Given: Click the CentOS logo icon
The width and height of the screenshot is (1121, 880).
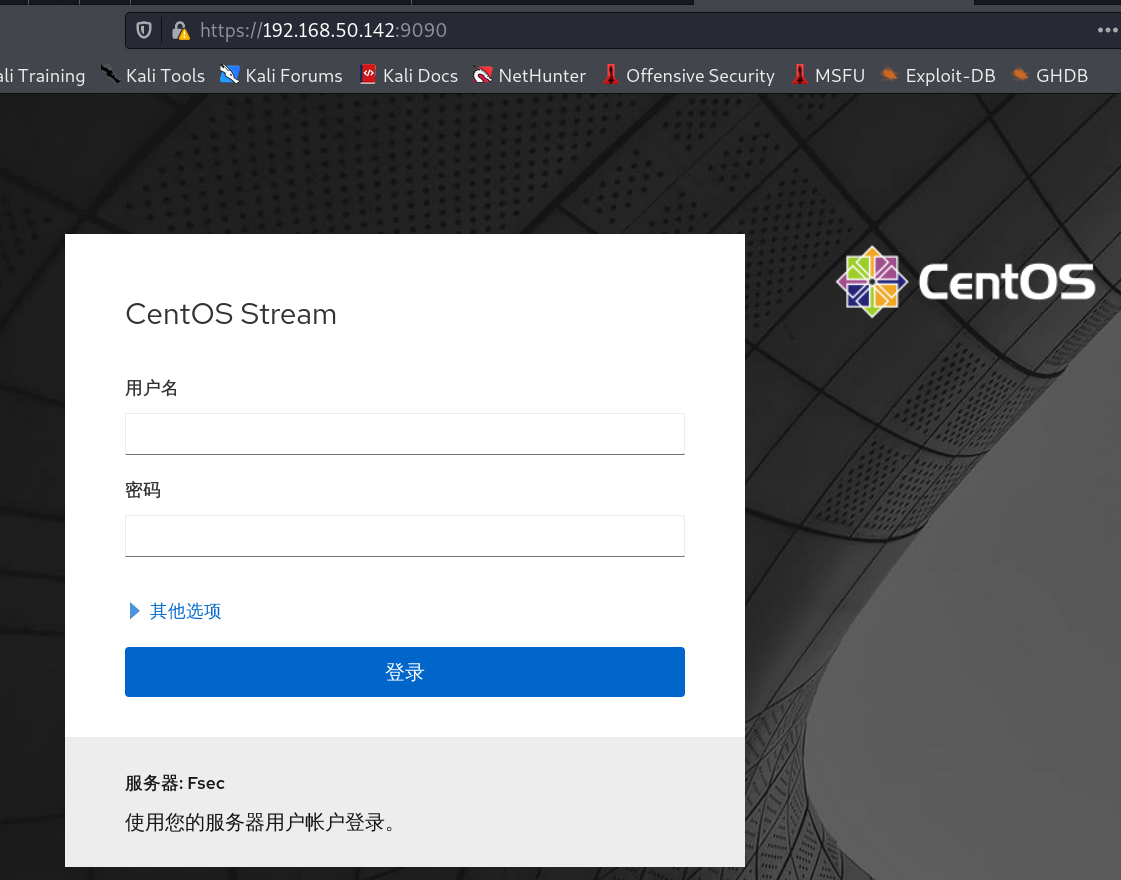Looking at the screenshot, I should [872, 282].
